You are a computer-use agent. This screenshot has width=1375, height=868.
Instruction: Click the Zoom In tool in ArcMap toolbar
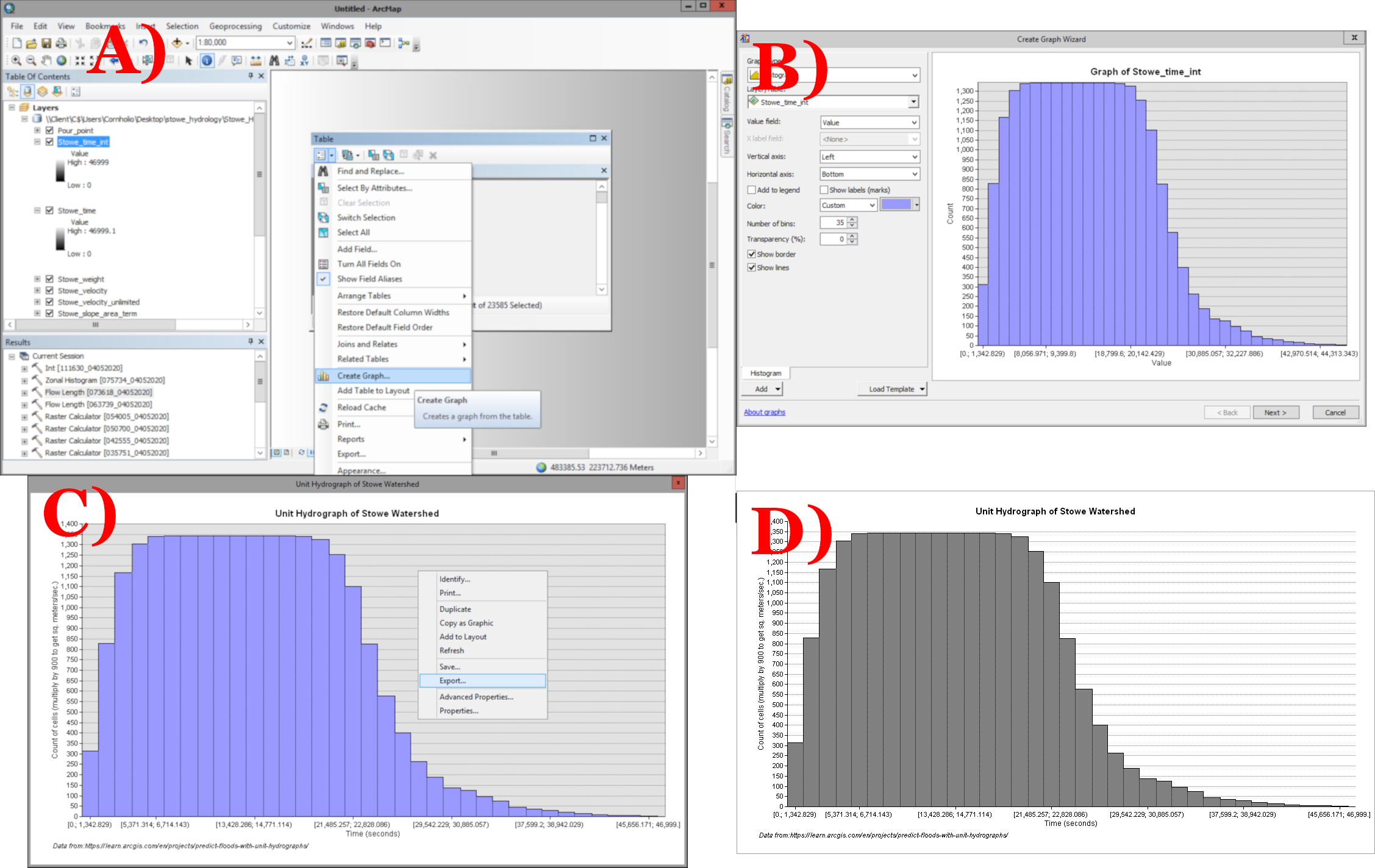point(14,62)
